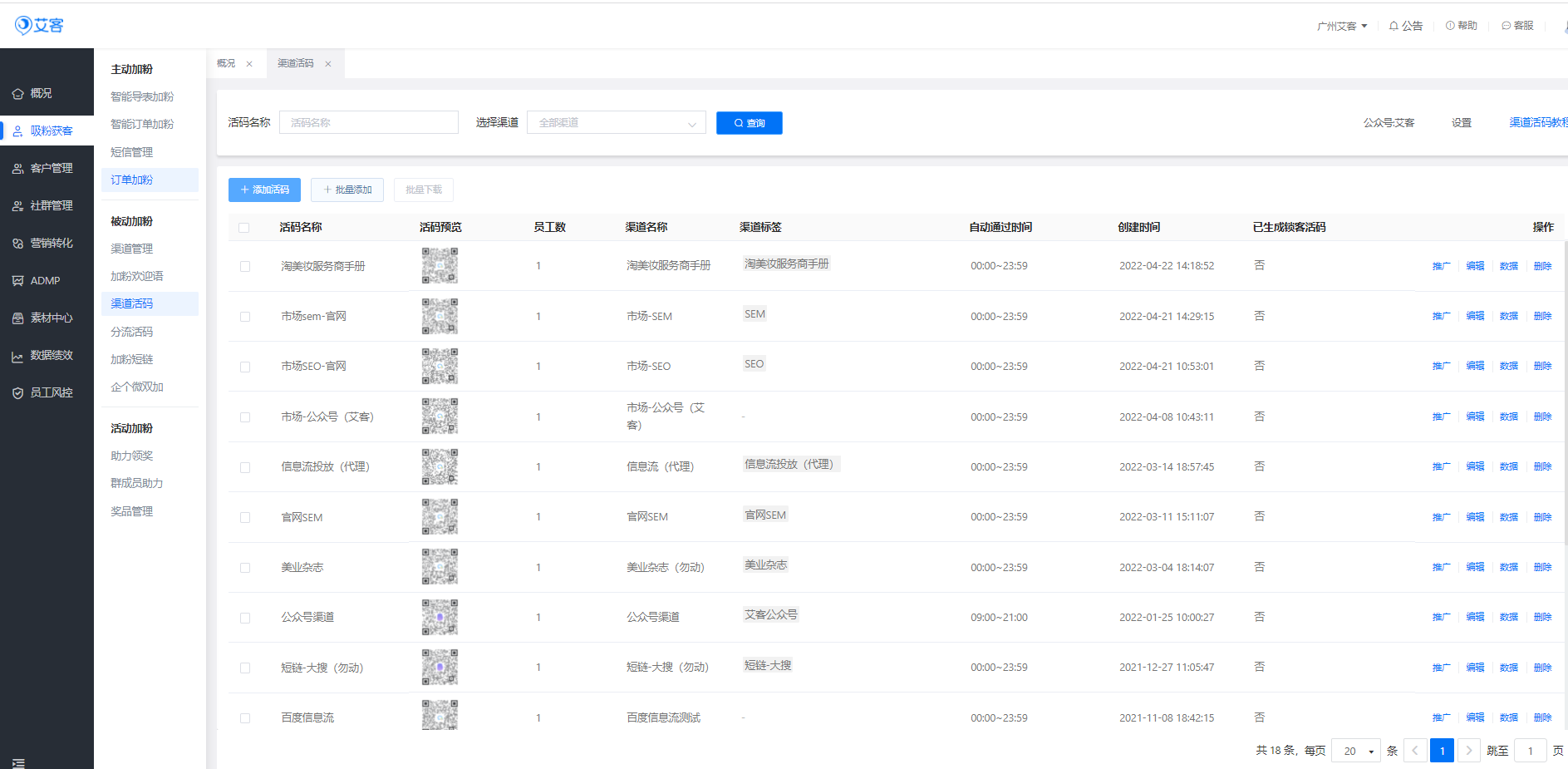The width and height of the screenshot is (1568, 769).
Task: Open 营销转化 via its sidebar icon
Action: coord(17,244)
